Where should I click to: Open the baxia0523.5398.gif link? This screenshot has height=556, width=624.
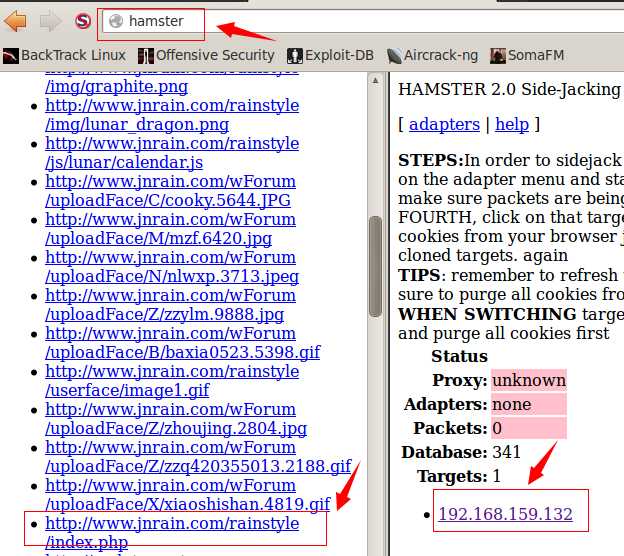[x=183, y=343]
